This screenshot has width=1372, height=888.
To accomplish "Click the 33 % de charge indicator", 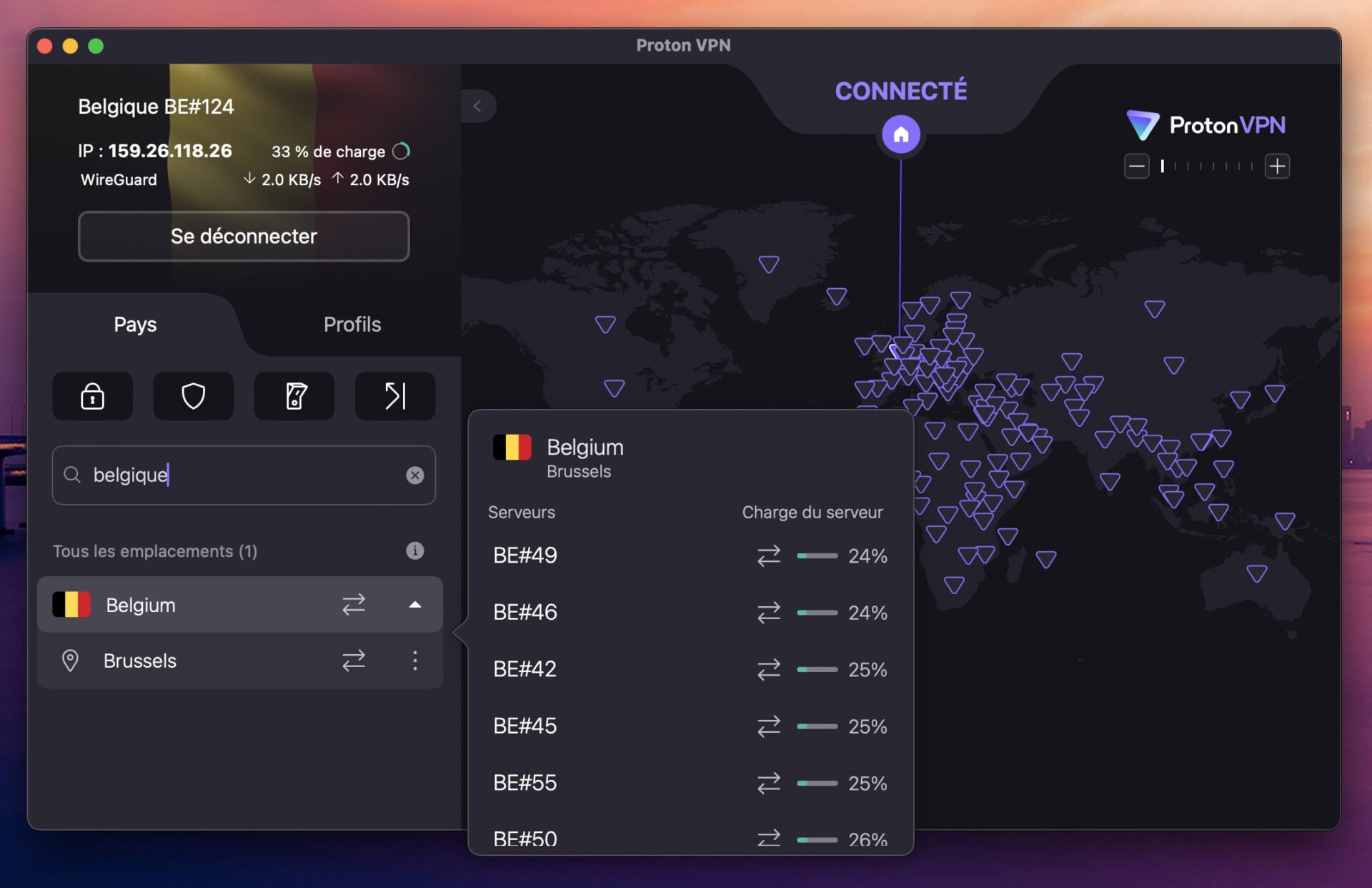I will [x=340, y=152].
